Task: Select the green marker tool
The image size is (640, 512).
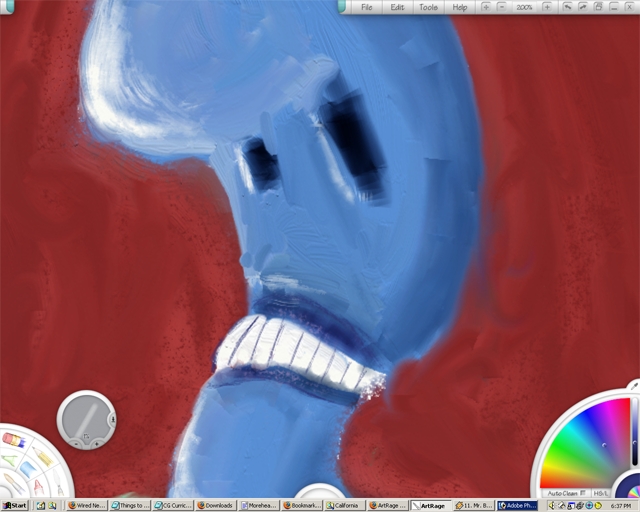Action: click(10, 460)
